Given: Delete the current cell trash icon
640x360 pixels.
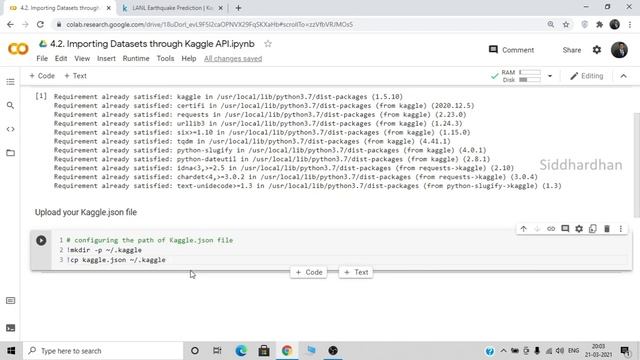Looking at the screenshot, I should pos(607,229).
